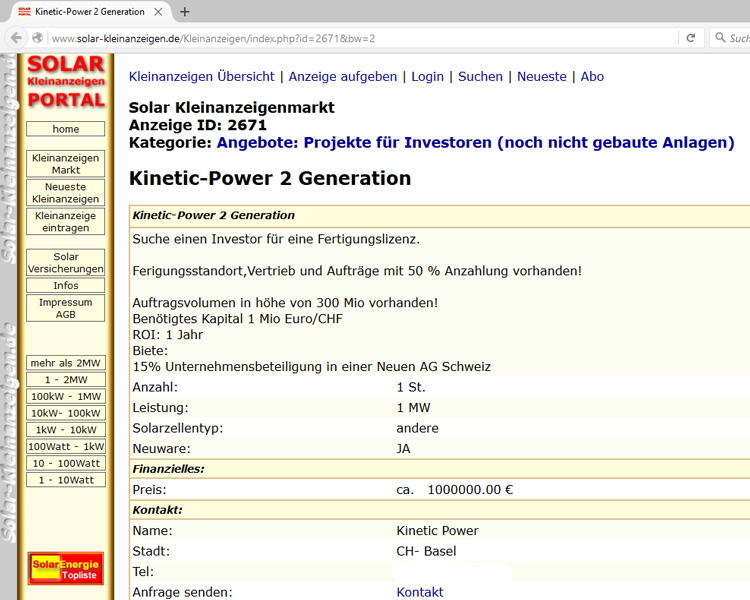Click the SOLAR Kleinanzeigen PORTAL logo
The height and width of the screenshot is (600, 750).
click(66, 83)
